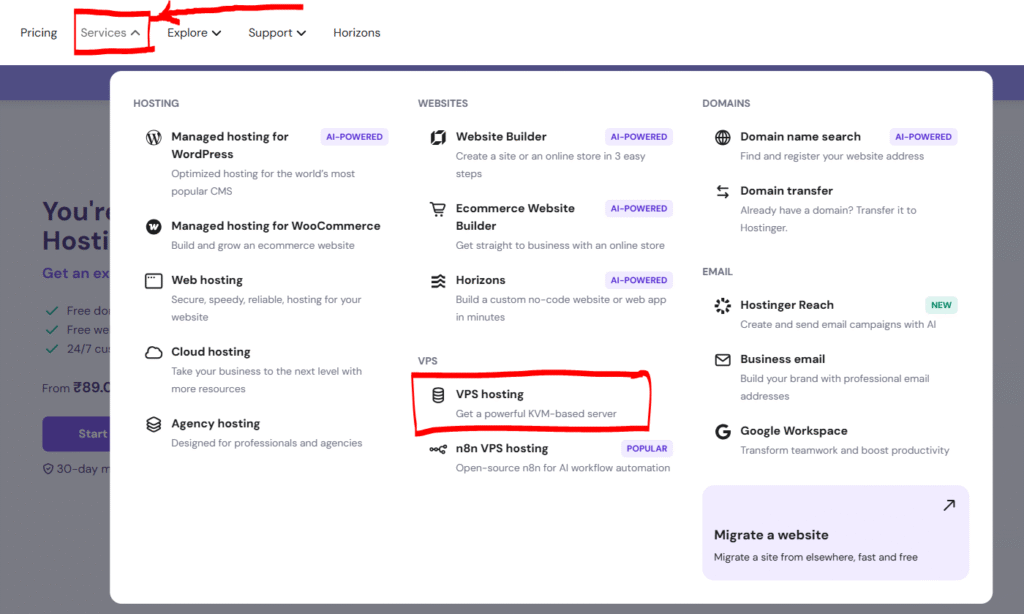This screenshot has width=1024, height=614.
Task: Open the Pricing page
Action: pyautogui.click(x=39, y=33)
